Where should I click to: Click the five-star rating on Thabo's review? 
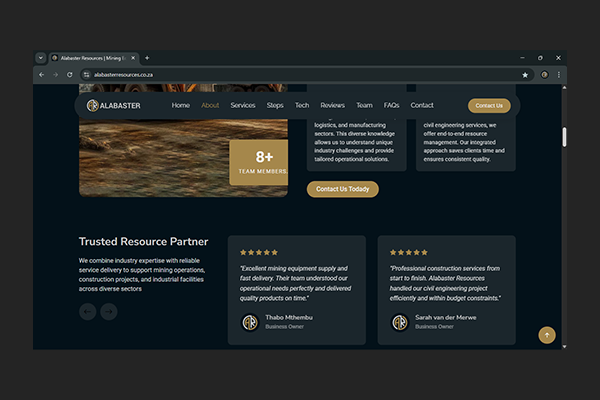point(259,252)
